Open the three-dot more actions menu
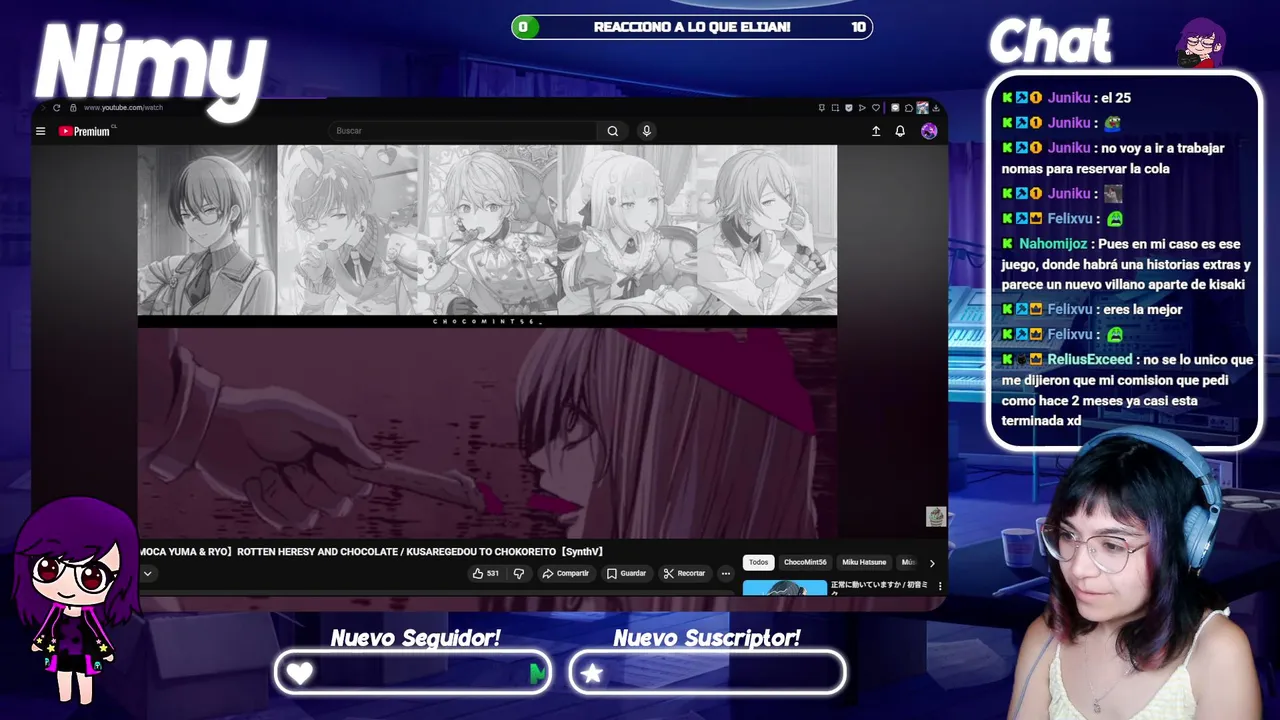 726,573
